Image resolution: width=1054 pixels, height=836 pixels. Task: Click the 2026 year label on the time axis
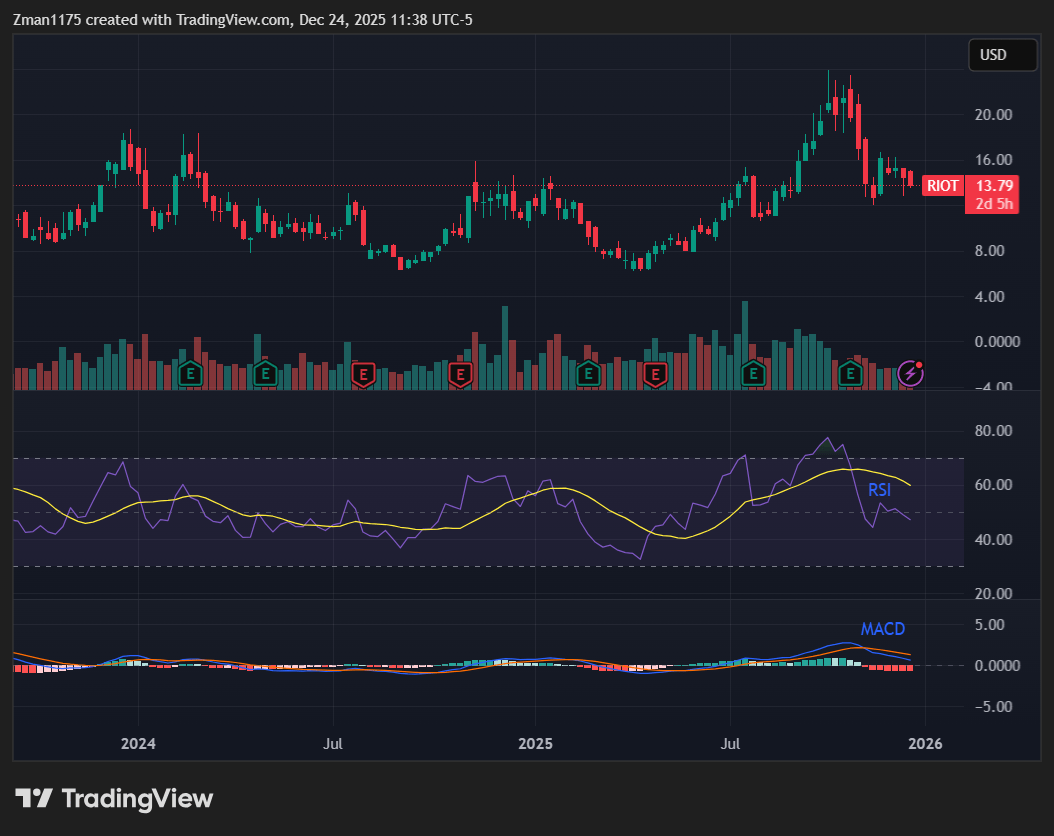(926, 744)
